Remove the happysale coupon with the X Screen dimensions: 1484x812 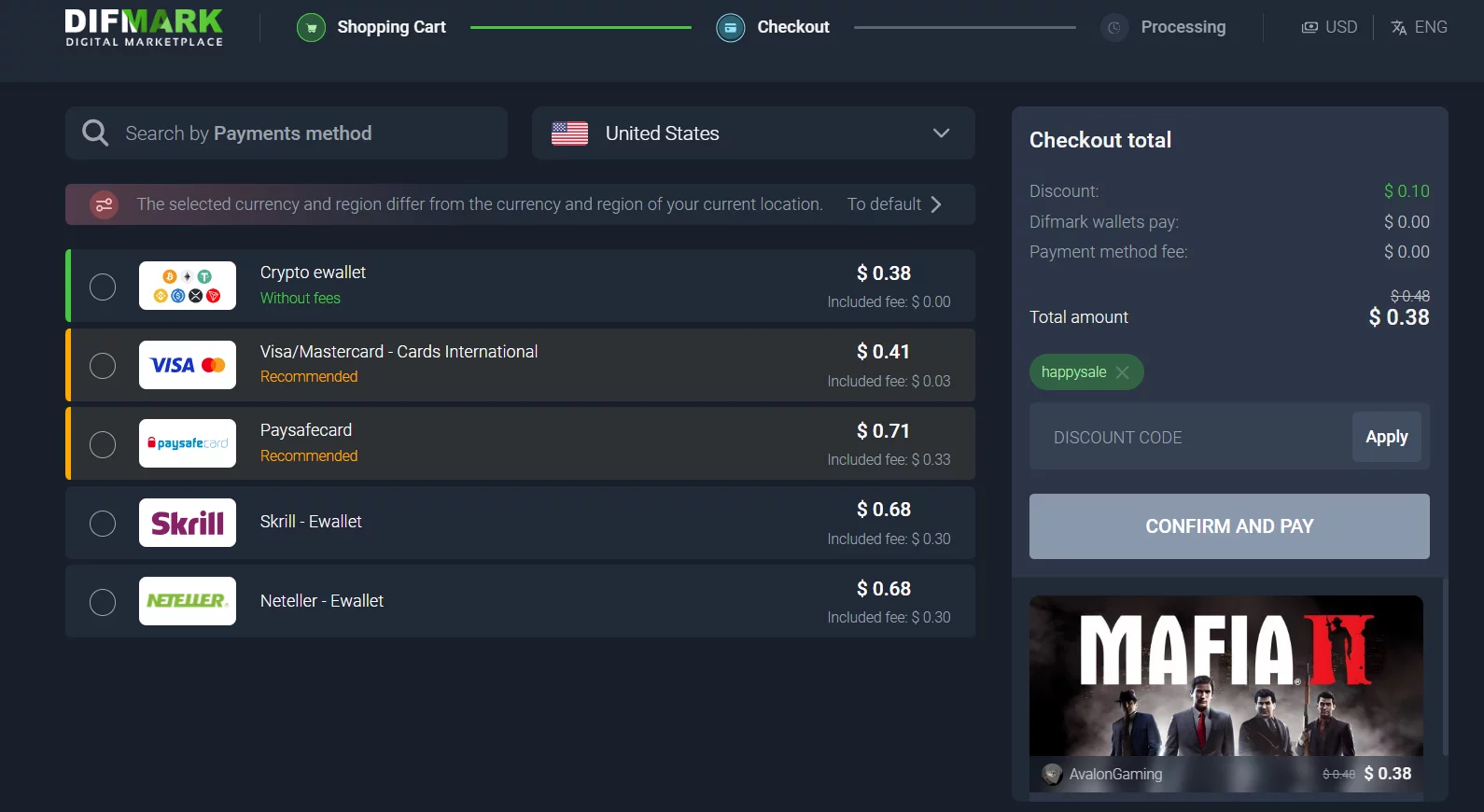click(x=1123, y=372)
